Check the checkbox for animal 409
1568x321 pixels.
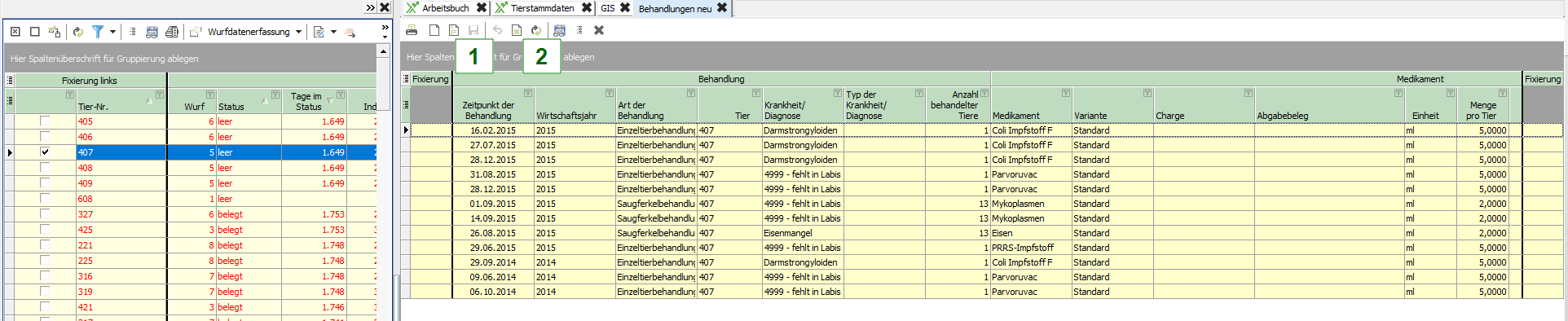point(45,182)
